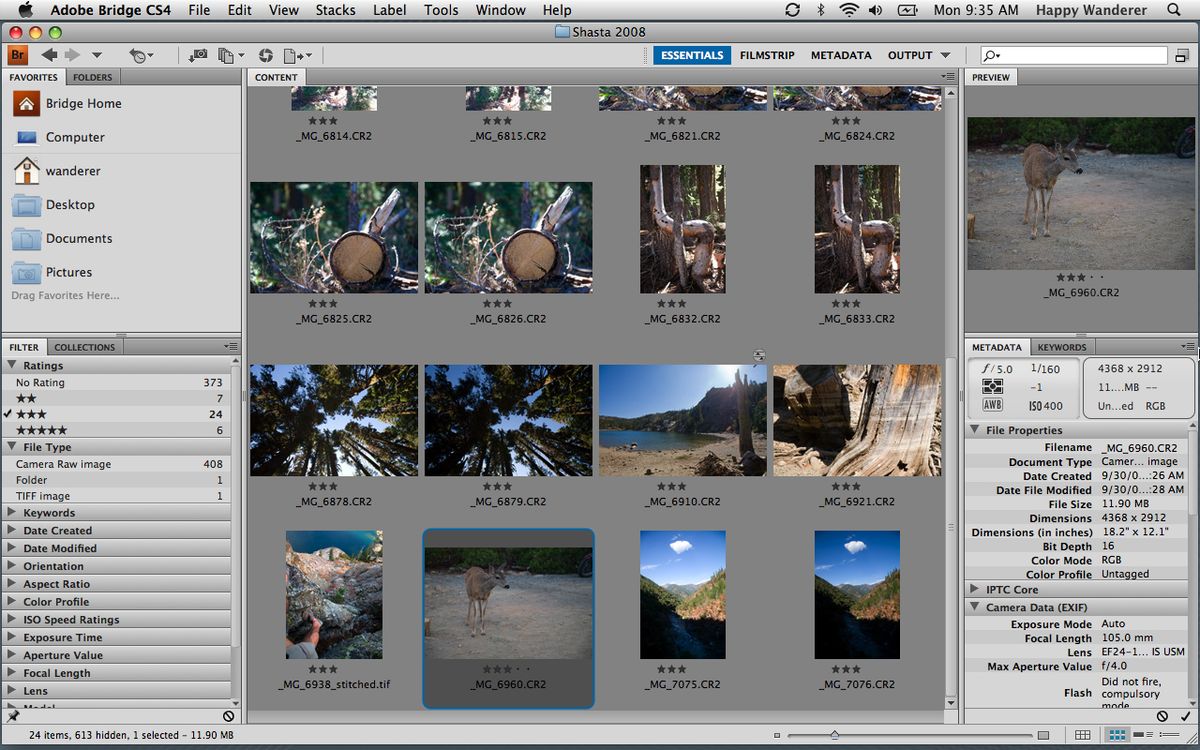The width and height of the screenshot is (1200, 750).
Task: Click the Get Photos from Camera icon
Action: coord(198,55)
